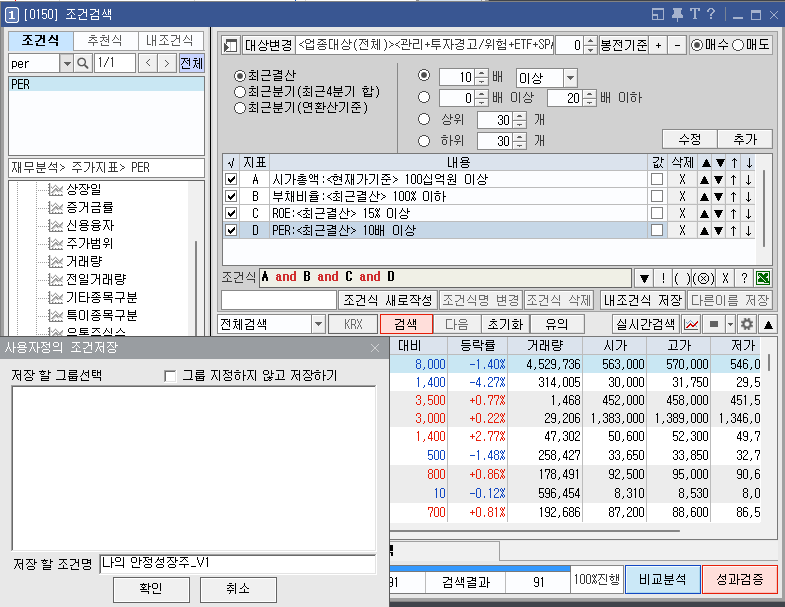Screen dimensions: 785x607
Task: Click the 조건식 formula field A and B
Action: click(445, 277)
